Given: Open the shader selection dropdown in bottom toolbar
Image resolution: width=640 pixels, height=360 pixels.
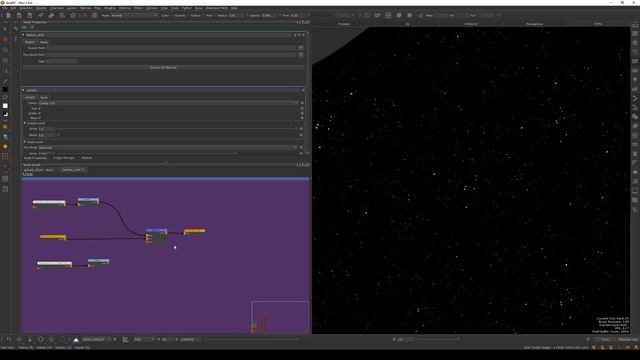Looking at the screenshot, I should (96, 340).
